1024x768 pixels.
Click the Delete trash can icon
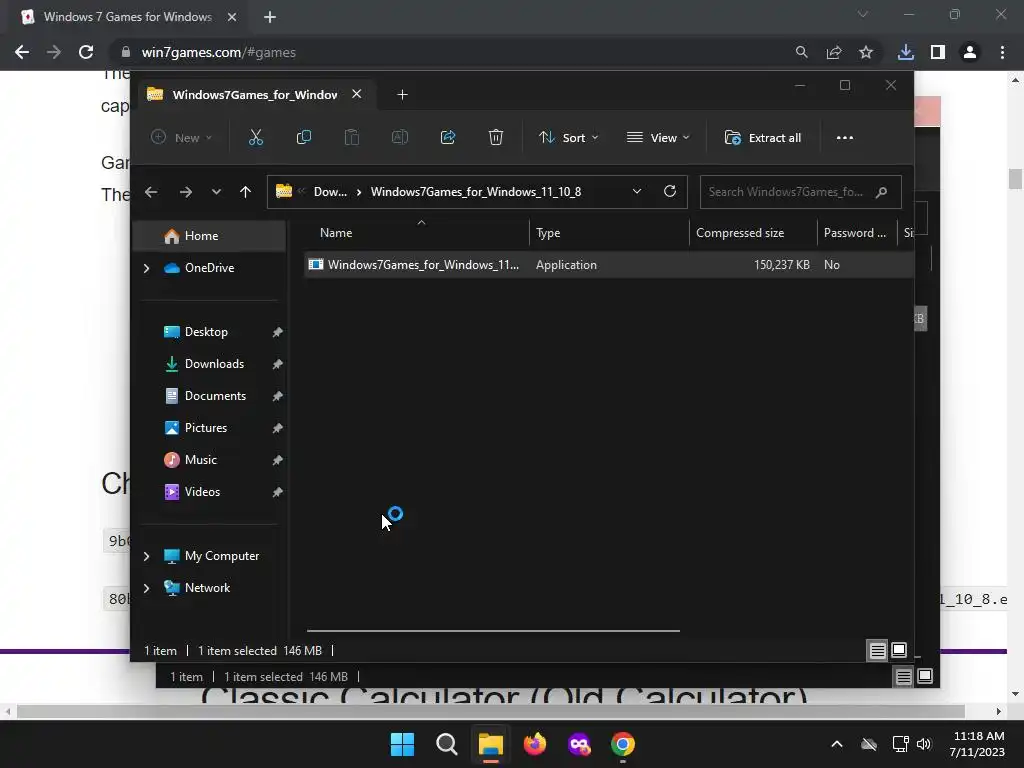point(496,137)
